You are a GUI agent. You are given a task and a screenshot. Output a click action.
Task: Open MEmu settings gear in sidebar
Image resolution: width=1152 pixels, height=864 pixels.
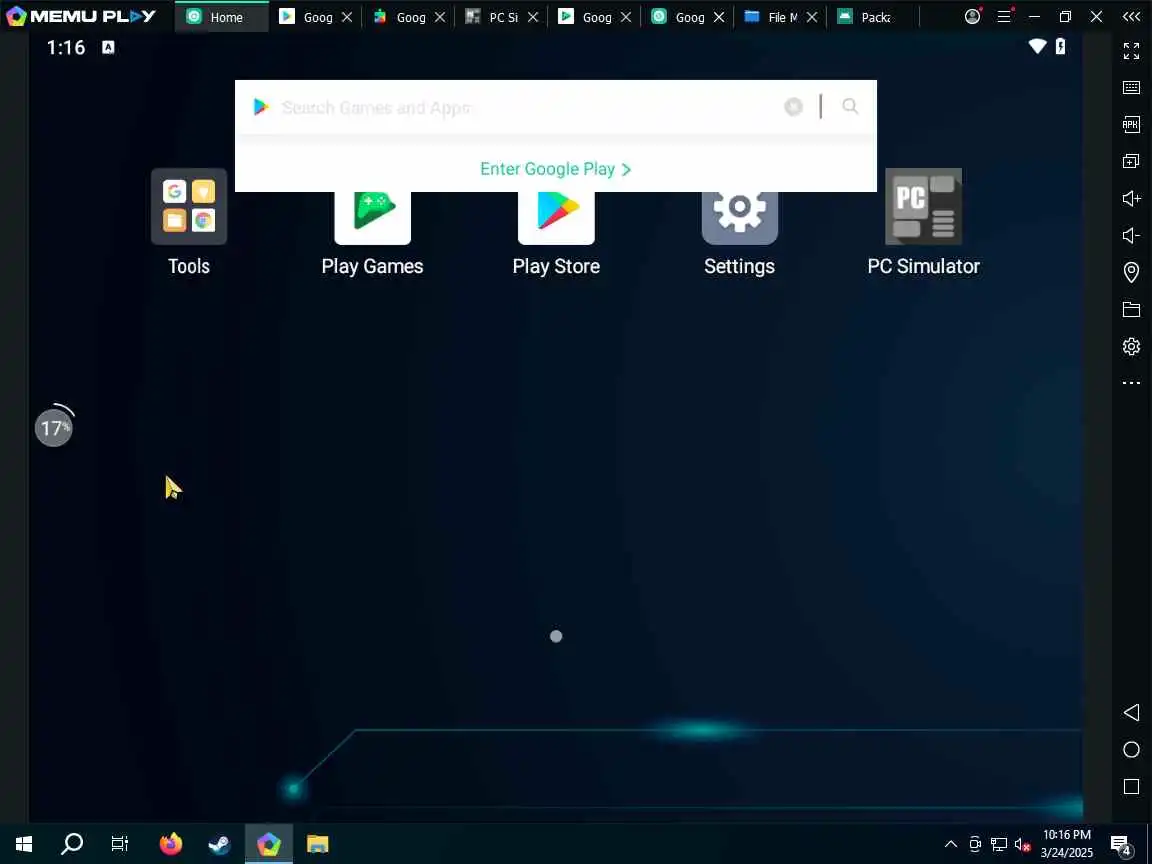1131,346
